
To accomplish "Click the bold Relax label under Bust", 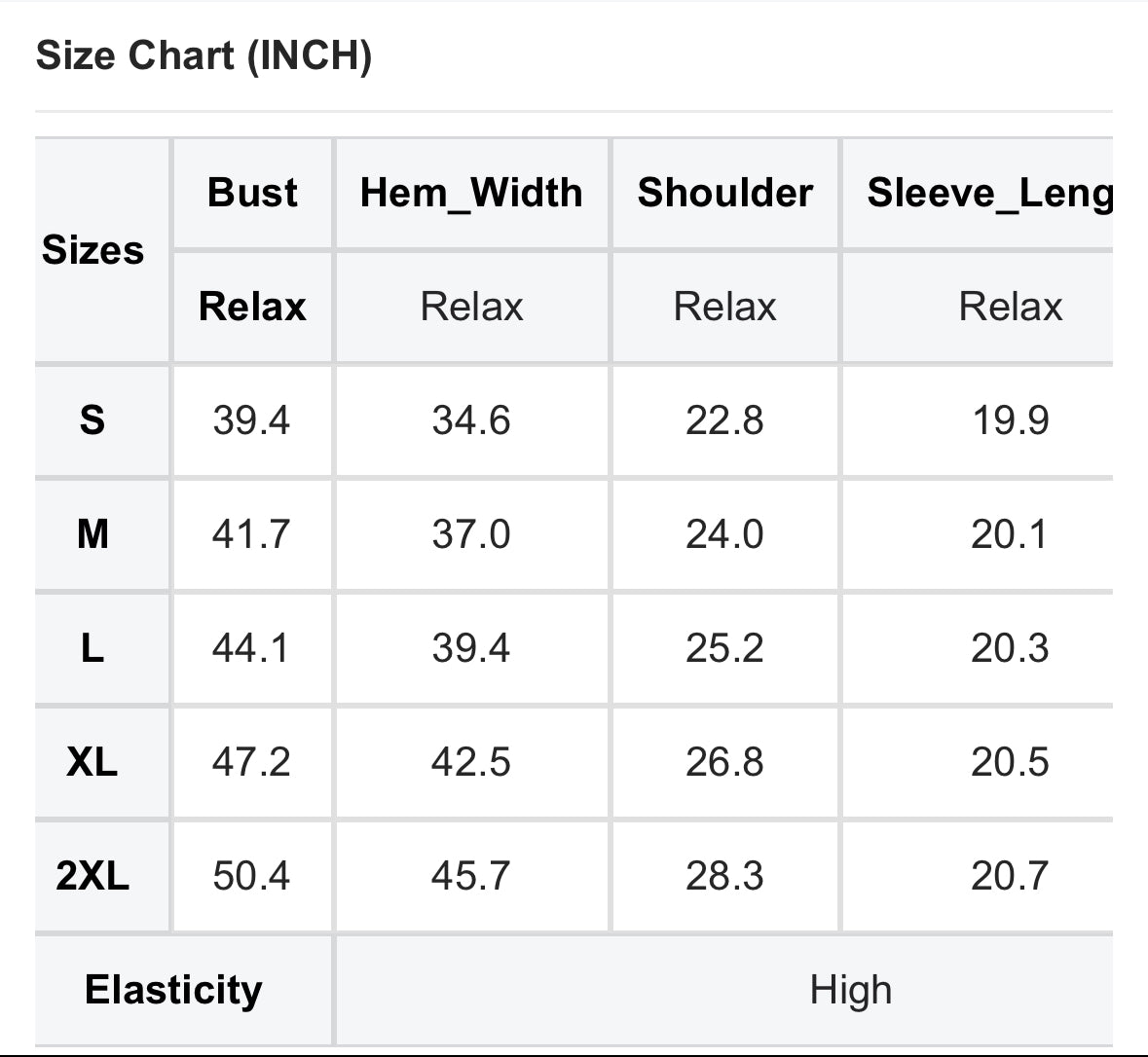I will (x=252, y=306).
